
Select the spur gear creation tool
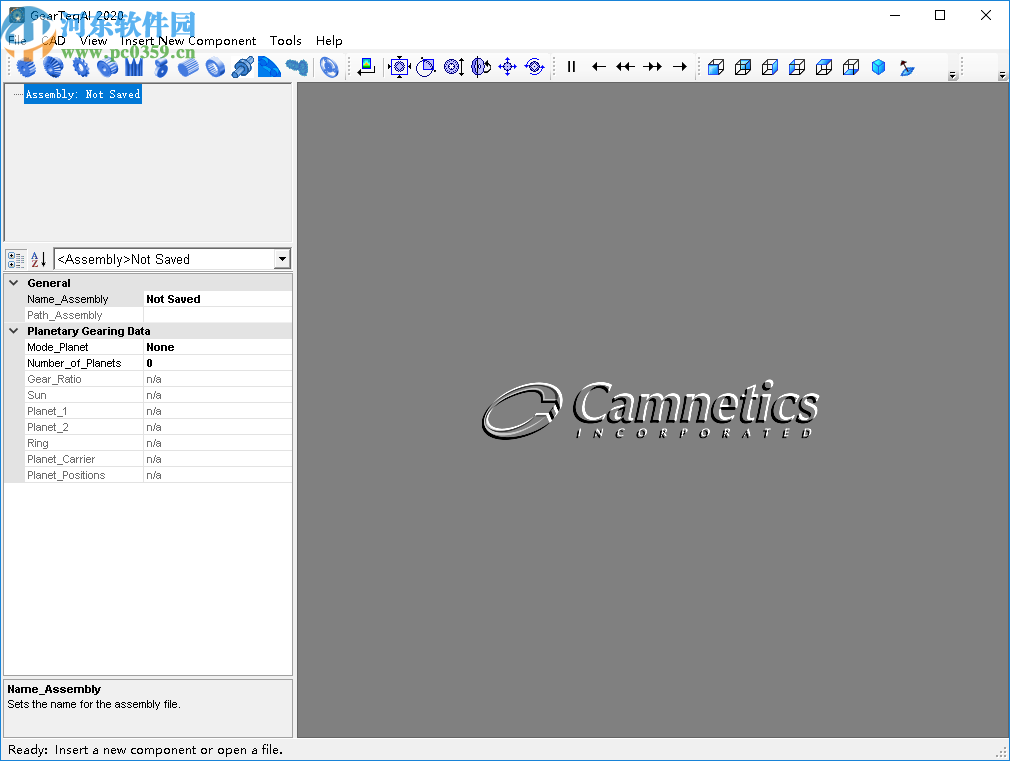pyautogui.click(x=25, y=66)
